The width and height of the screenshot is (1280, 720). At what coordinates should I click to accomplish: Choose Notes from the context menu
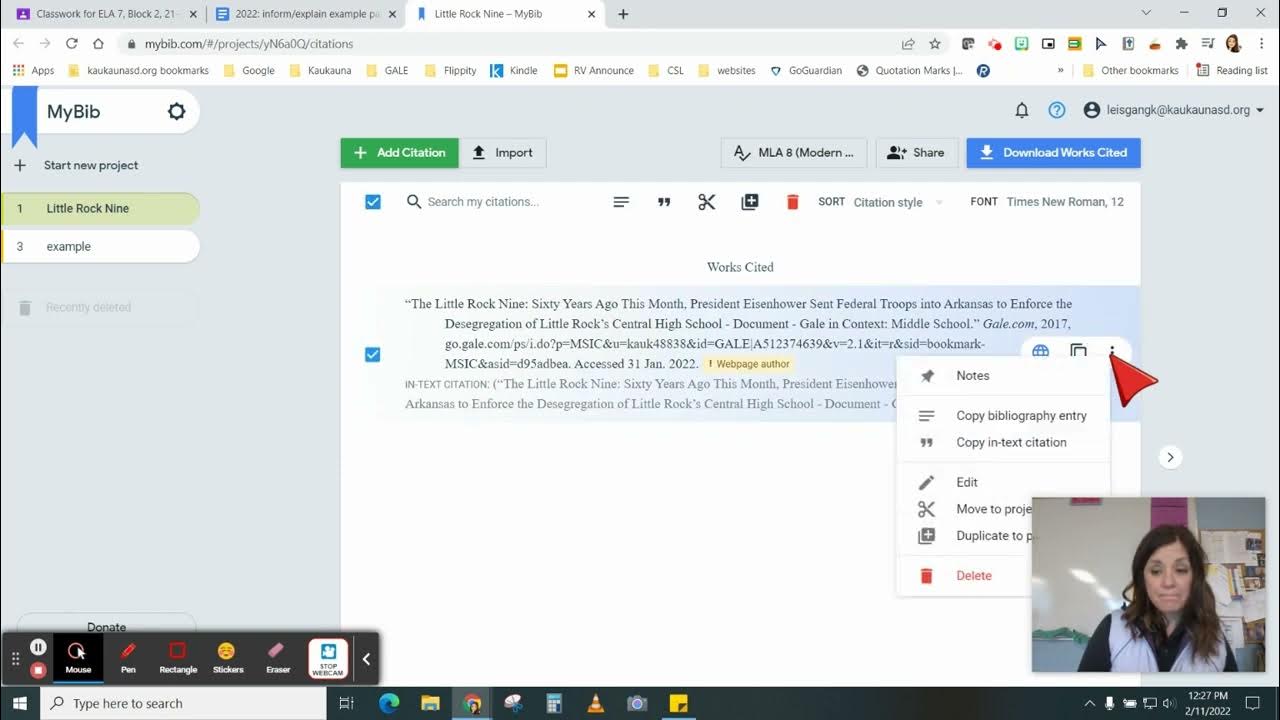1003,376
